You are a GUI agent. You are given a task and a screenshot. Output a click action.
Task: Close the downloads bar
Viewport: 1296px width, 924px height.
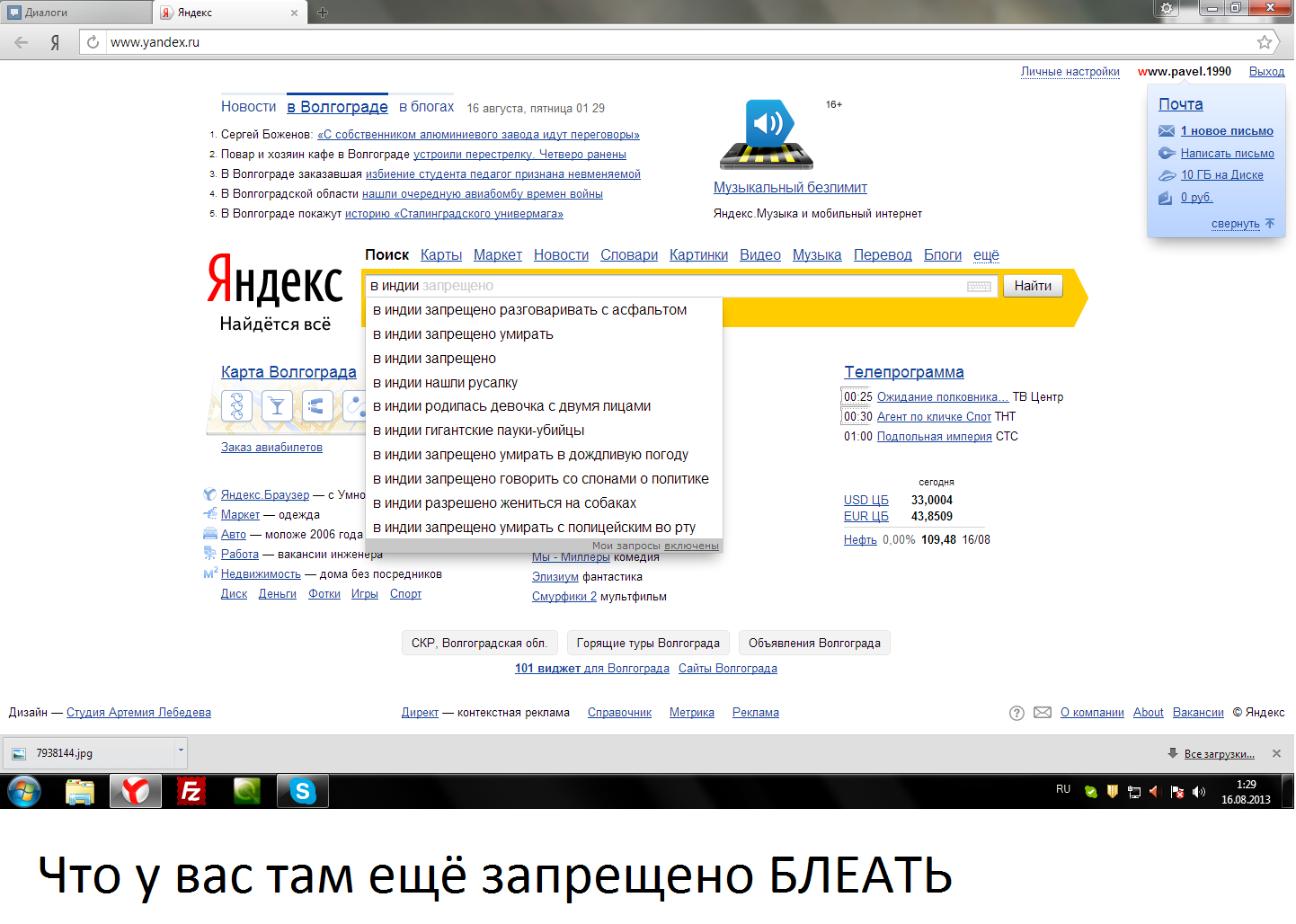[1276, 754]
